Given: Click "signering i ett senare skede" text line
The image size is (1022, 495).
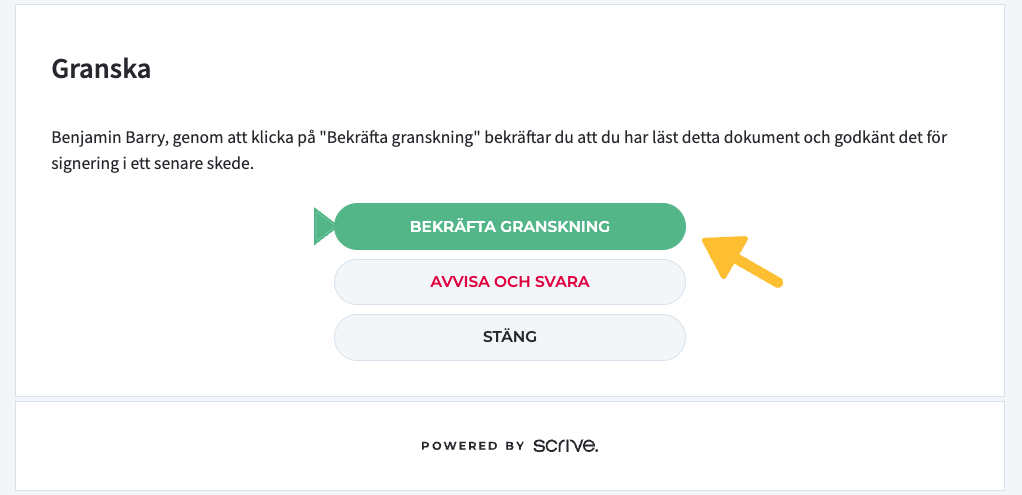Looking at the screenshot, I should point(153,163).
